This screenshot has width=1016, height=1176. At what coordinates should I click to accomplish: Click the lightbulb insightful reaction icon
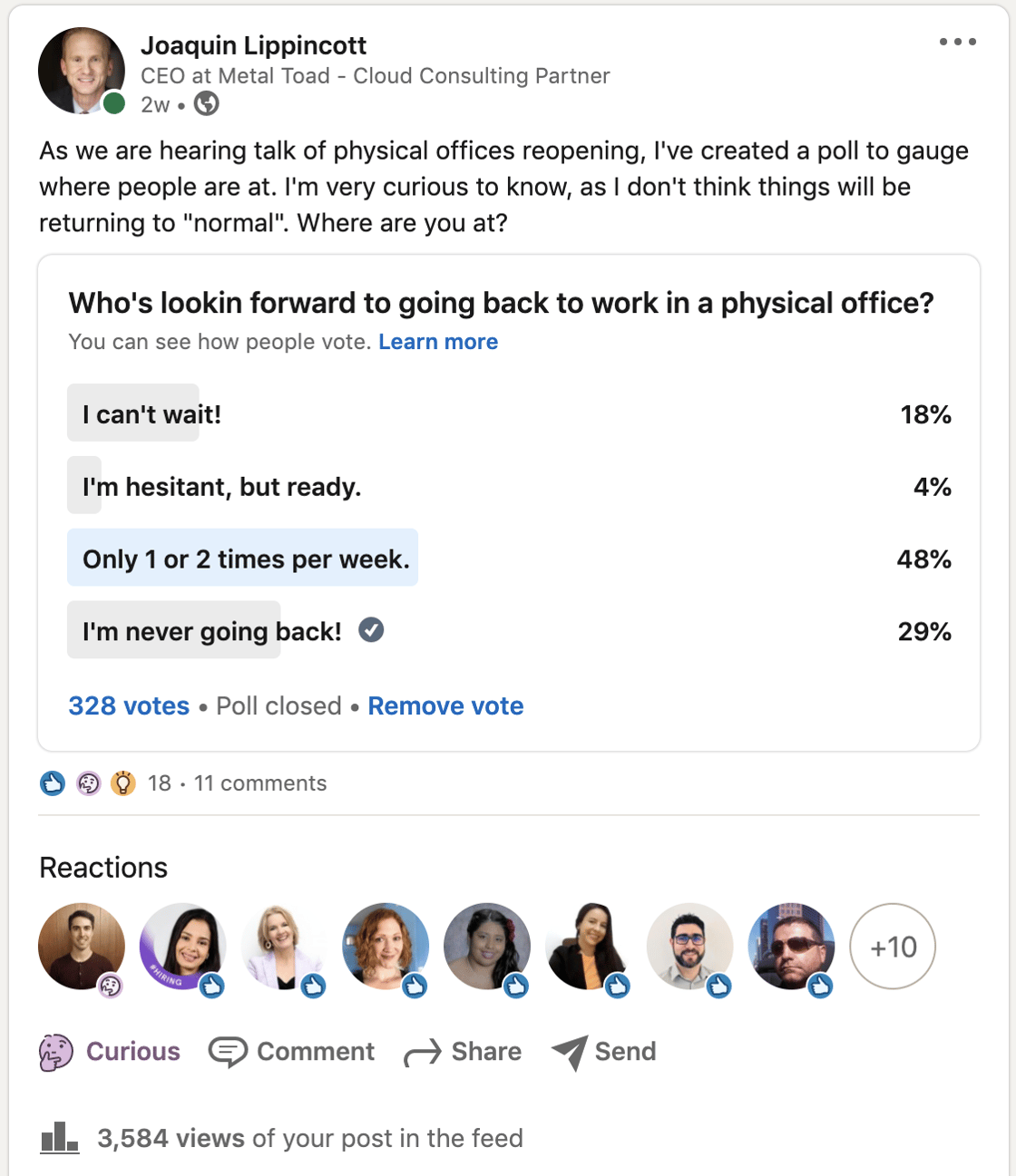[x=122, y=783]
